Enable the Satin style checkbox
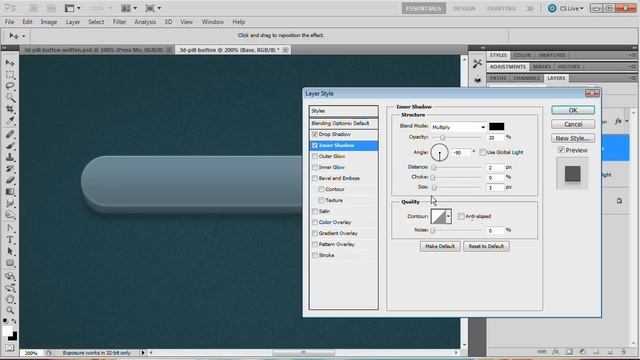The height and width of the screenshot is (360, 640). [315, 211]
